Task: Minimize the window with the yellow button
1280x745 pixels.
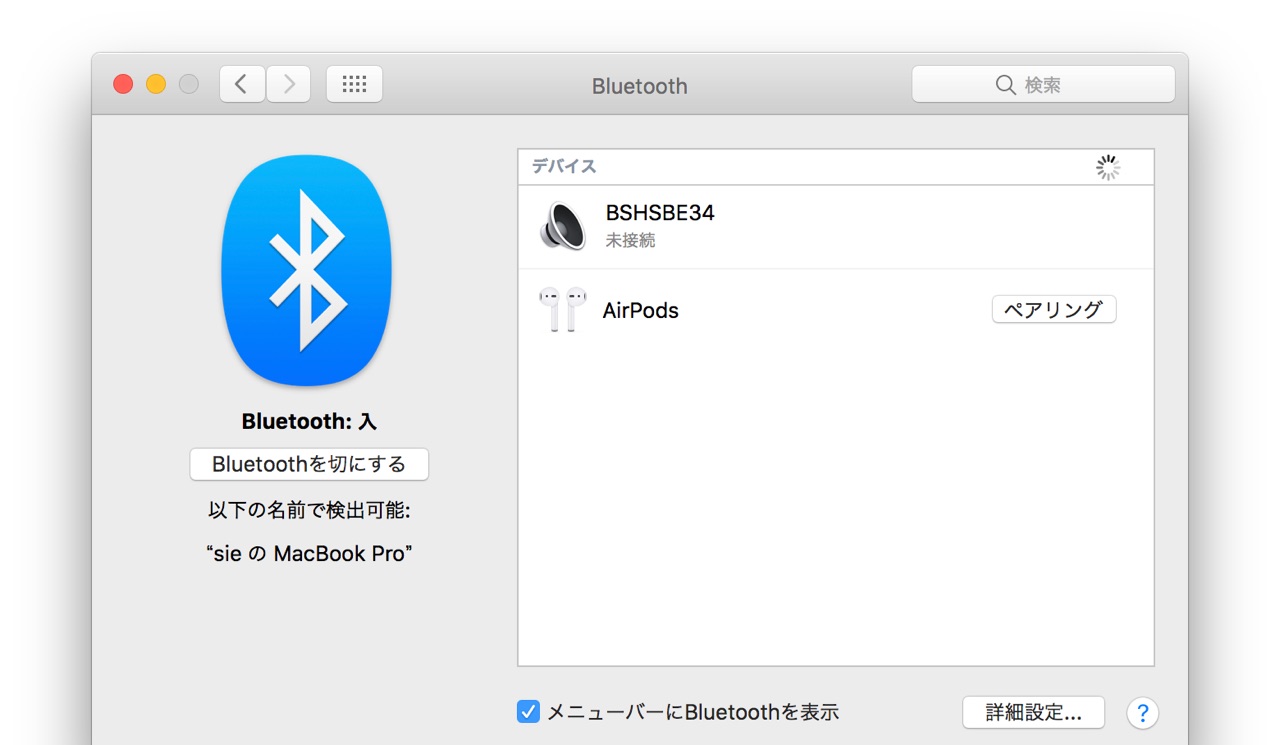Action: point(156,85)
